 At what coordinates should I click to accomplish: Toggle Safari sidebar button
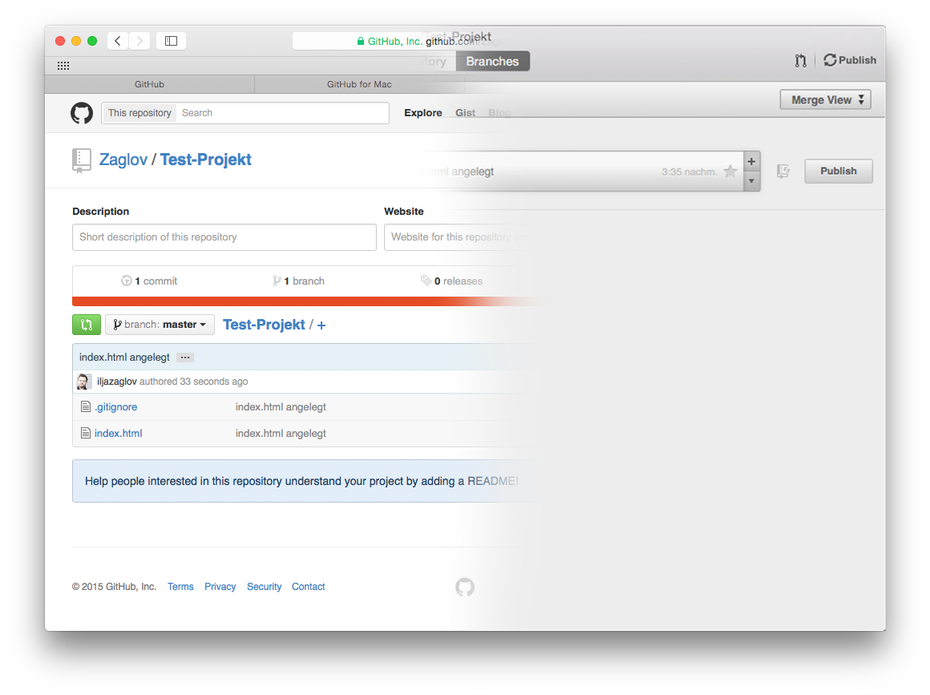click(171, 41)
